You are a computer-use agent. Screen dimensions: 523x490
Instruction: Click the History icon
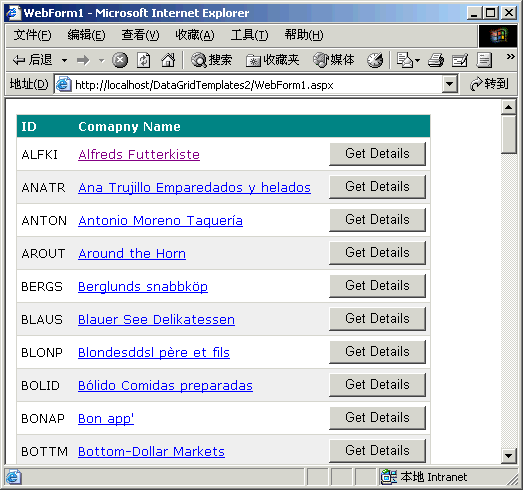[375, 60]
